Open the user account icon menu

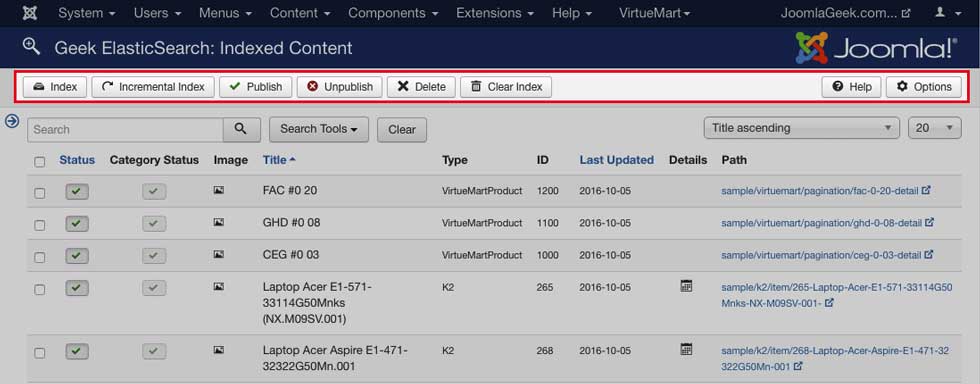(948, 13)
